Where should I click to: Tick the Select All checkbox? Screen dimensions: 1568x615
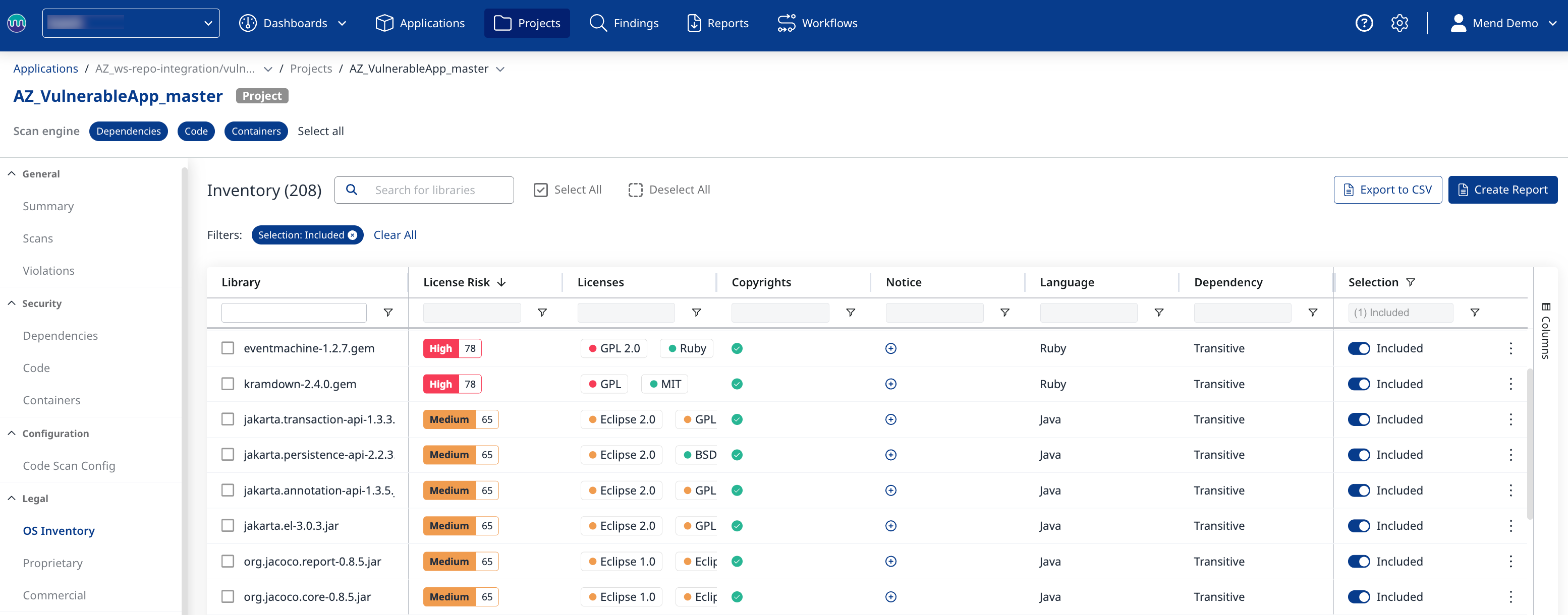point(540,190)
